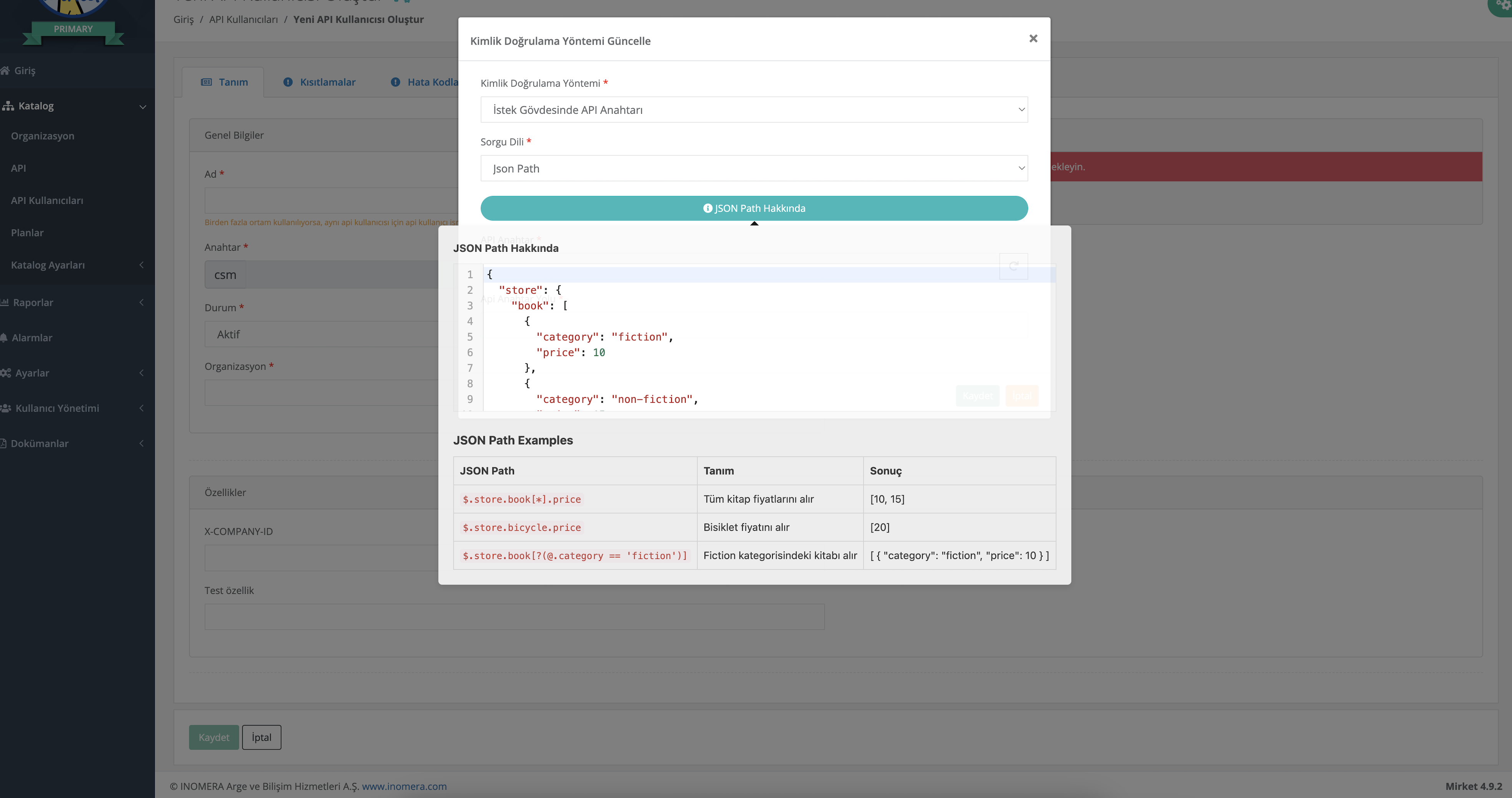Click the Raporlar chart icon

(x=5, y=303)
